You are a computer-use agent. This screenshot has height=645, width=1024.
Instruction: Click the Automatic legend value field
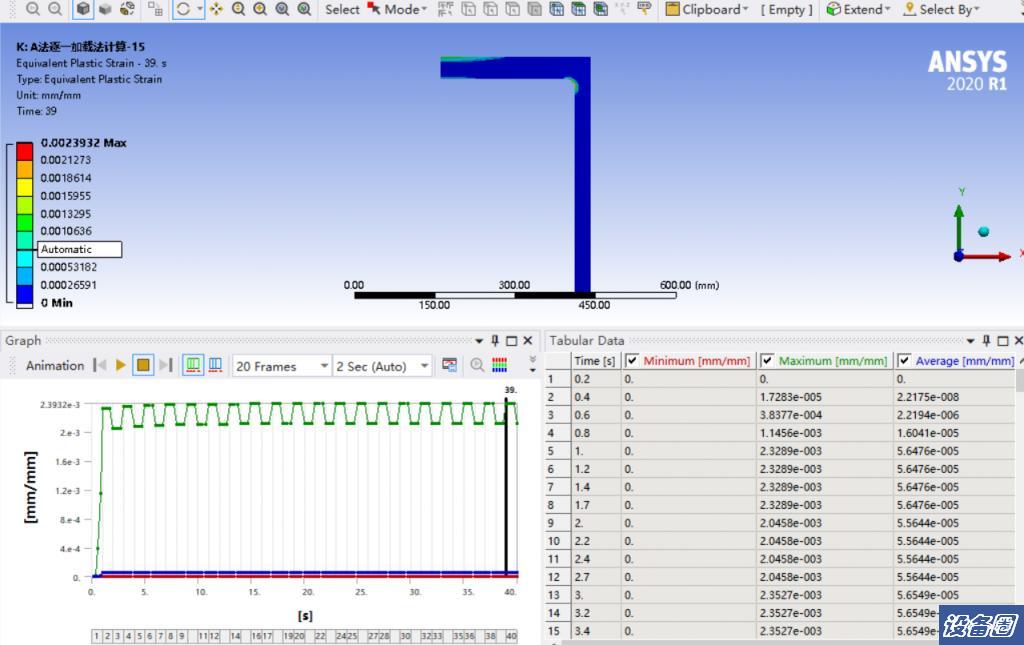pyautogui.click(x=80, y=249)
